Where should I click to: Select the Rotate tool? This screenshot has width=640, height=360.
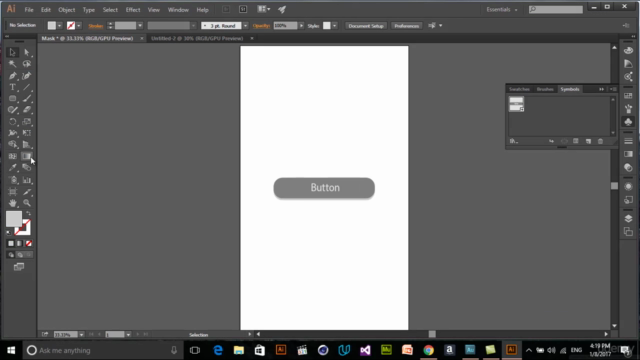(12, 121)
